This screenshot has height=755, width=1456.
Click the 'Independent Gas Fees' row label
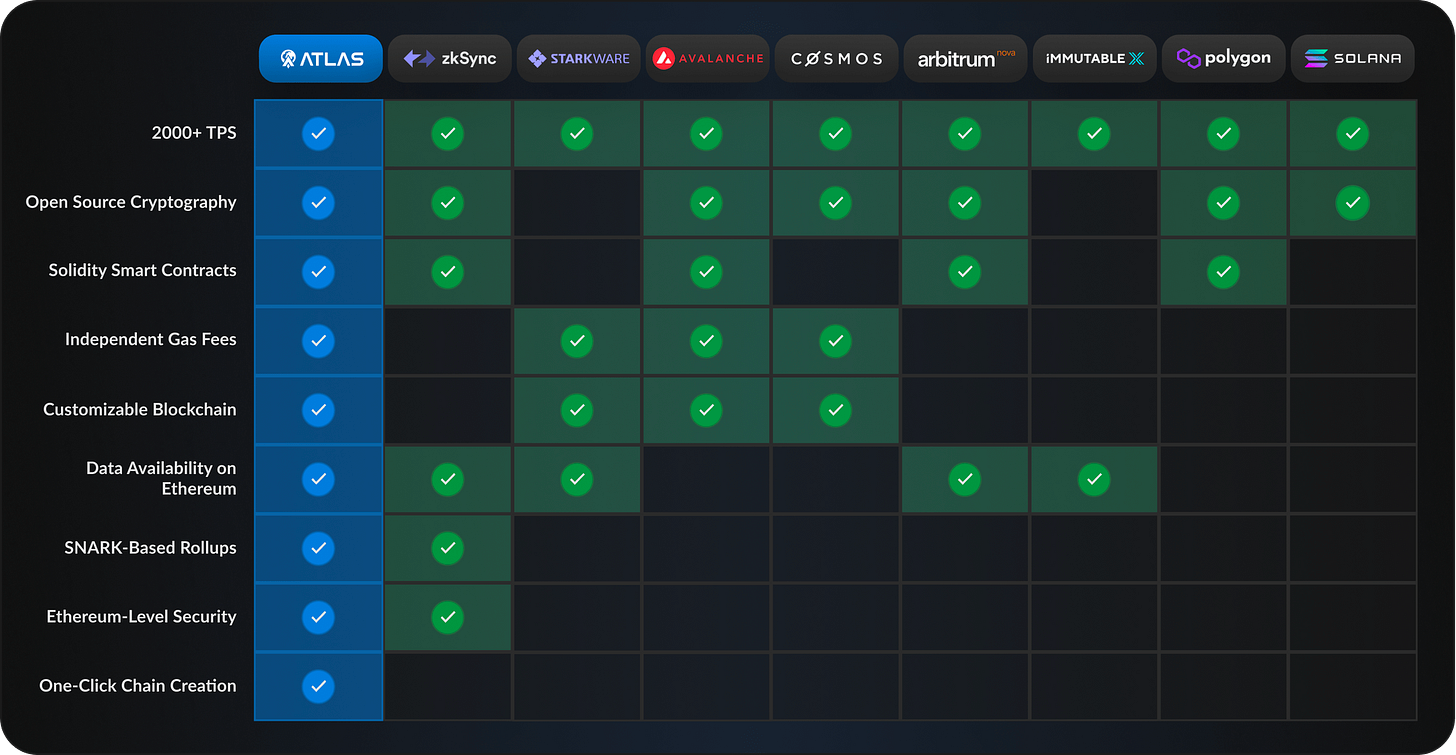(151, 340)
